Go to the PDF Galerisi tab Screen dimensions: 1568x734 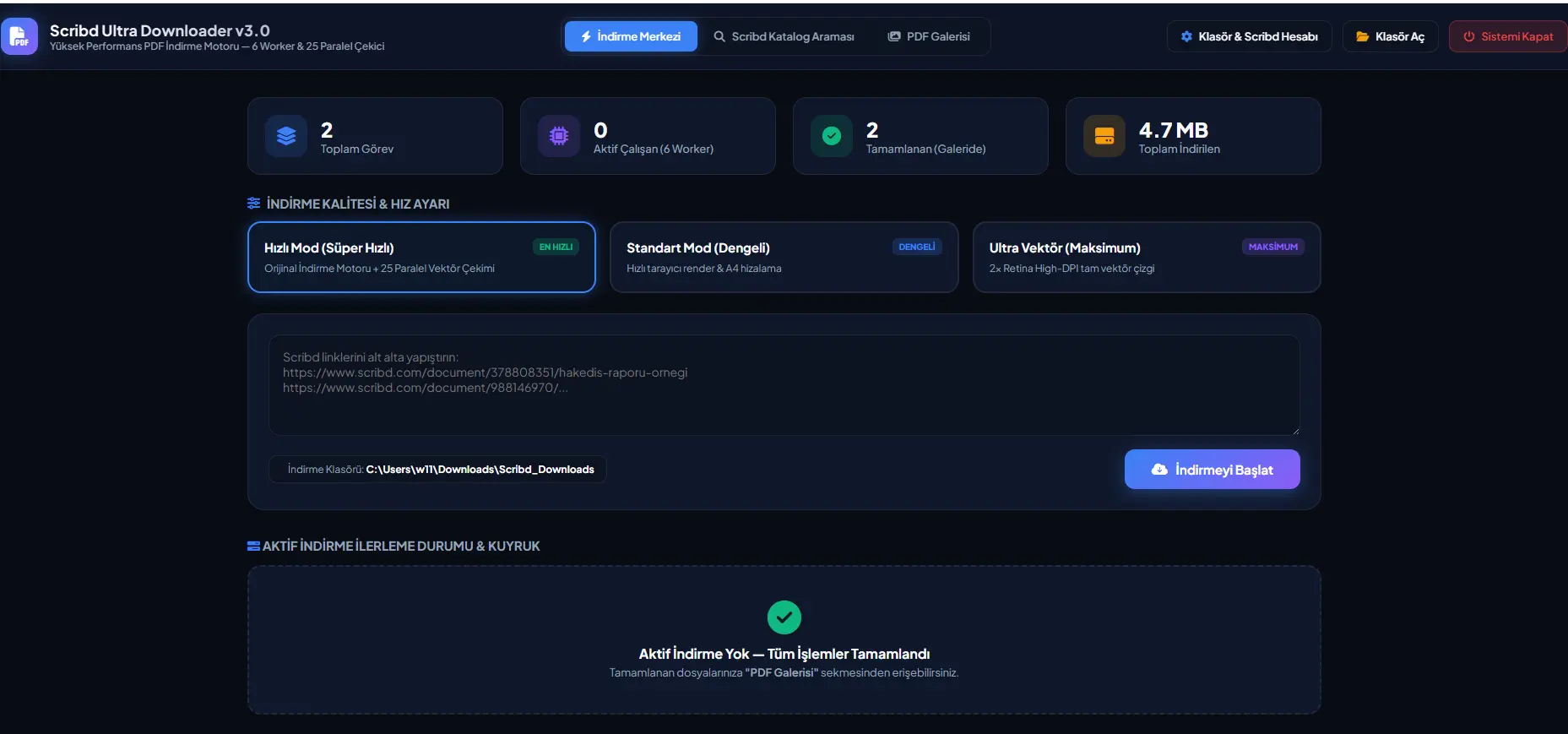(929, 36)
